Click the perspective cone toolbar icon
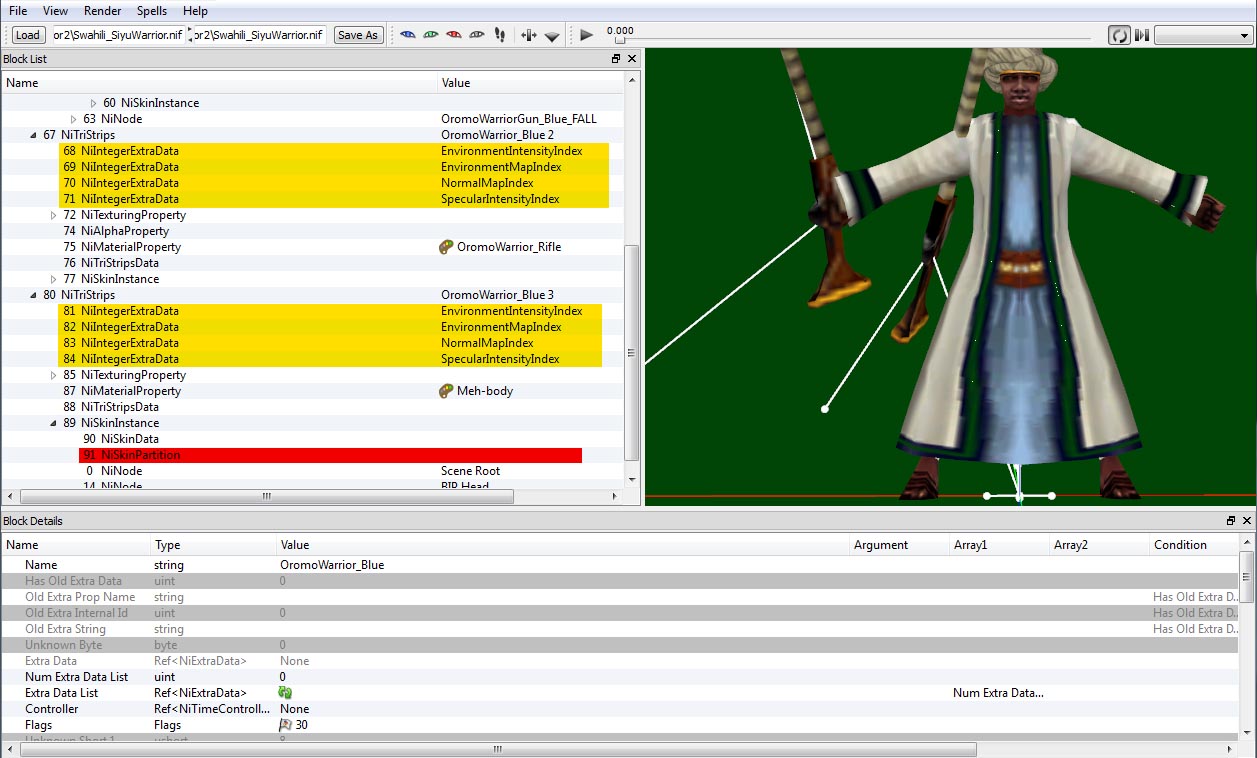Image resolution: width=1257 pixels, height=758 pixels. [552, 36]
